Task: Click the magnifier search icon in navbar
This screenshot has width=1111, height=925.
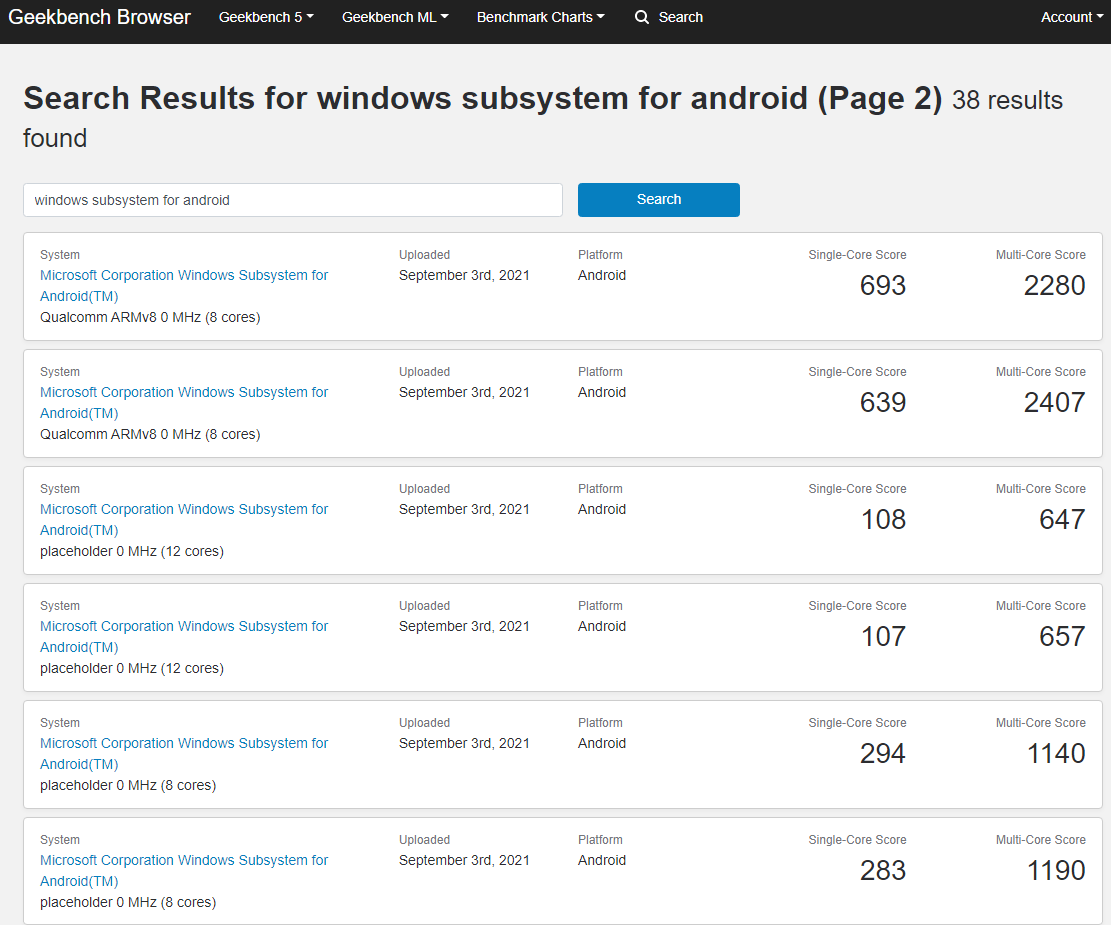Action: [x=641, y=17]
